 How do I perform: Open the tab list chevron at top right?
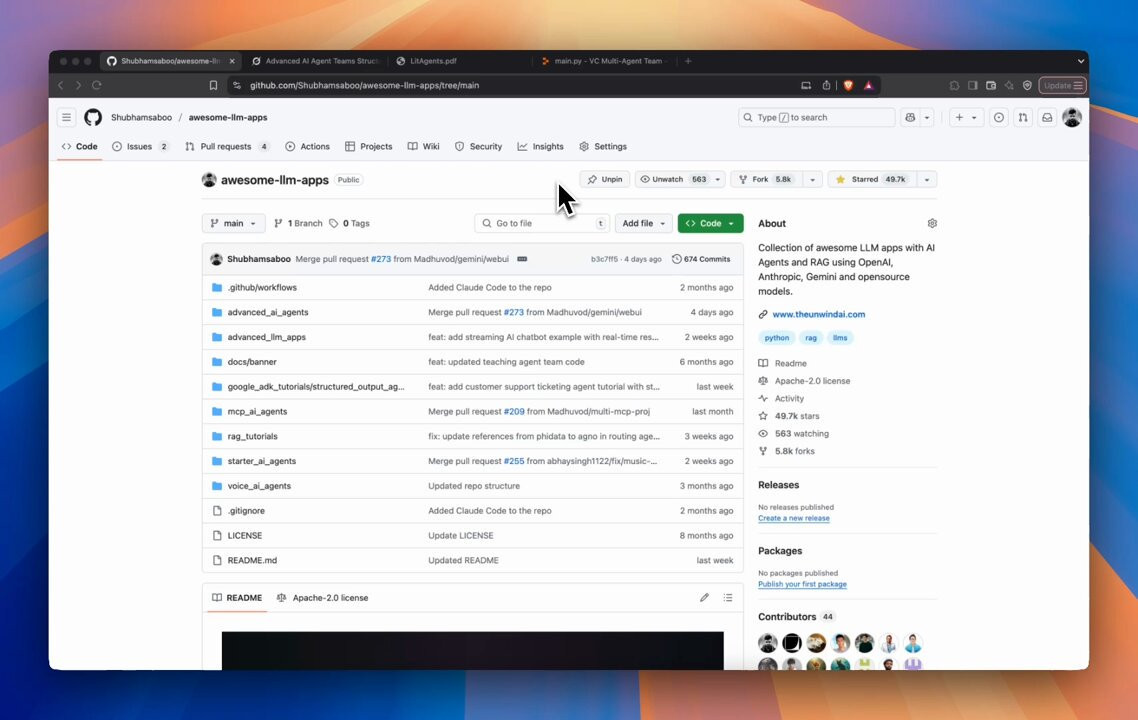click(1081, 61)
